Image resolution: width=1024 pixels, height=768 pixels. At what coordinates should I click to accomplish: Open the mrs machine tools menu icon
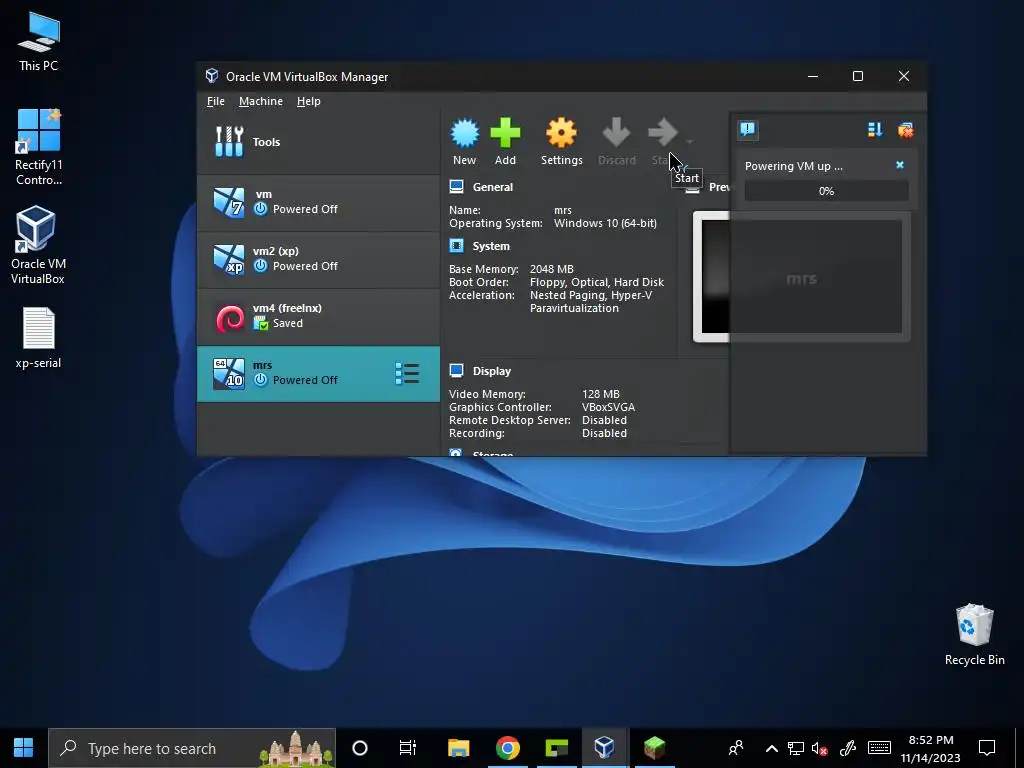(x=407, y=374)
